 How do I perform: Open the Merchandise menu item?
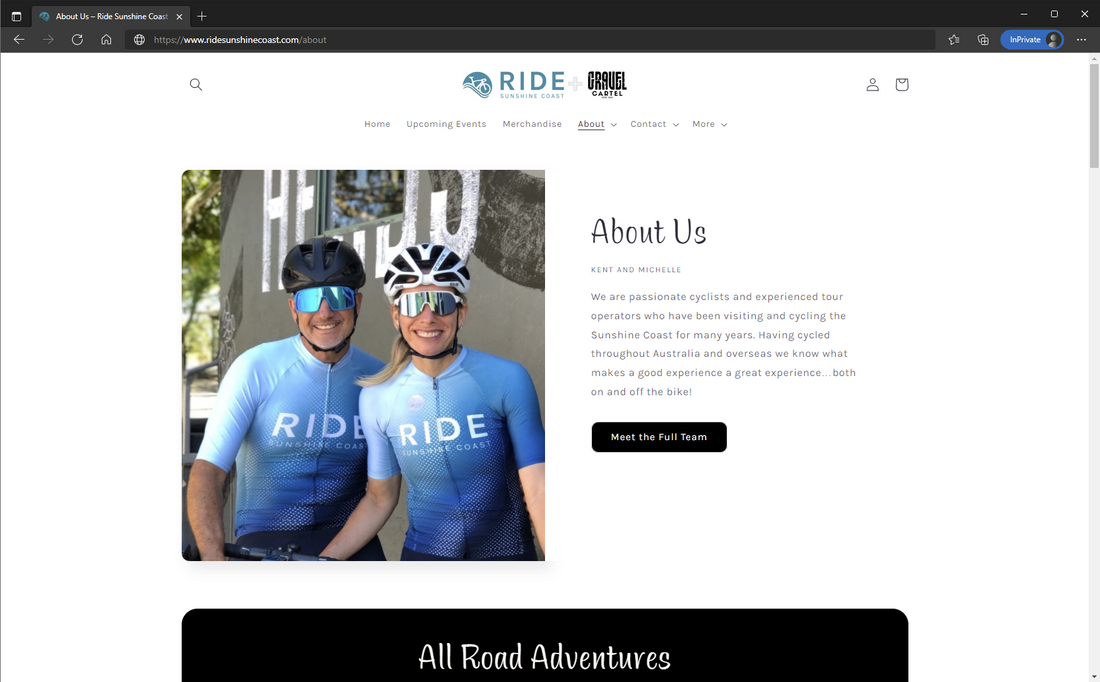point(532,124)
